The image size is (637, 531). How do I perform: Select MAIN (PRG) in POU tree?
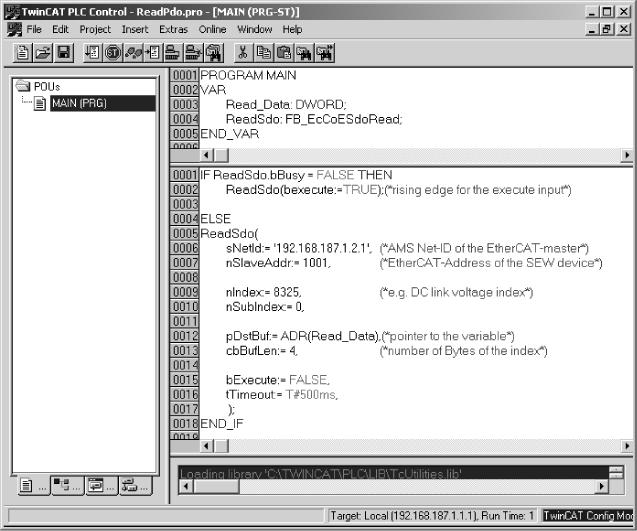click(x=102, y=103)
